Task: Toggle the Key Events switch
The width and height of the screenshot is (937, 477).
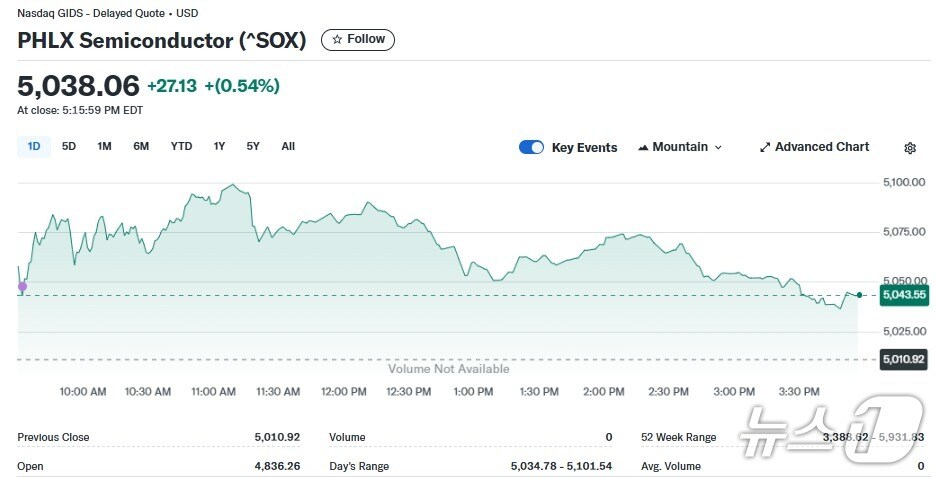Action: (x=531, y=148)
